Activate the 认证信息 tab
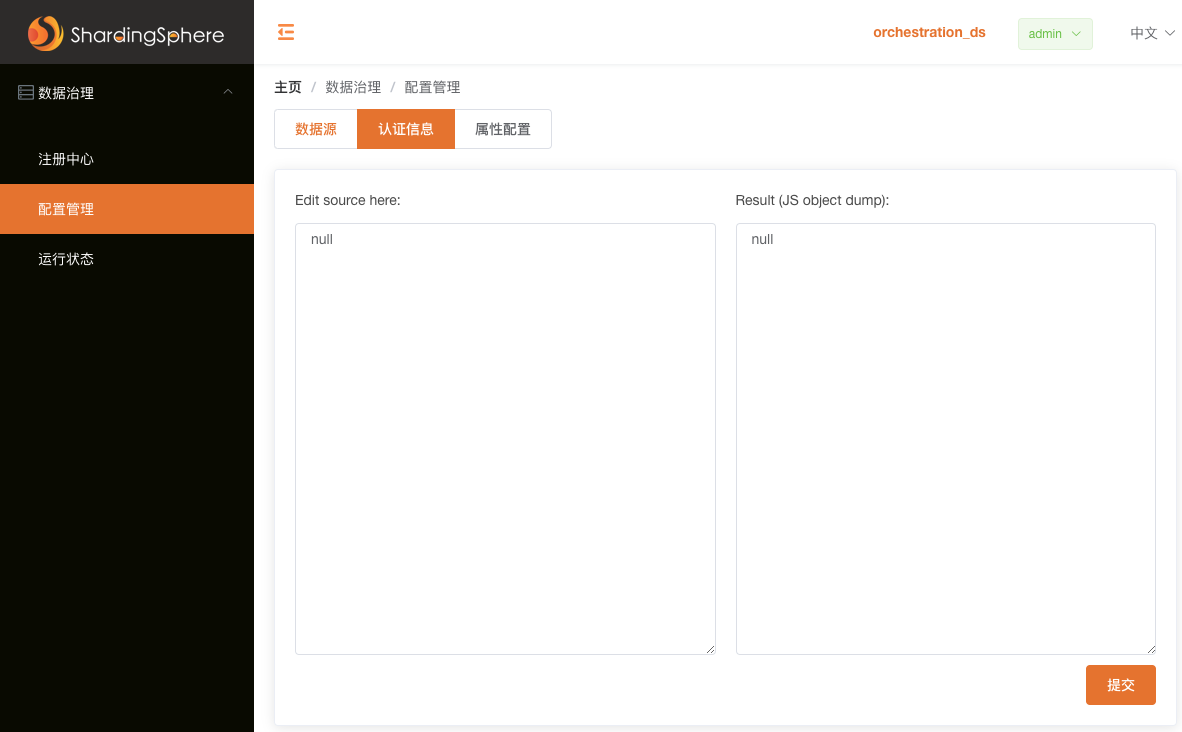 406,128
